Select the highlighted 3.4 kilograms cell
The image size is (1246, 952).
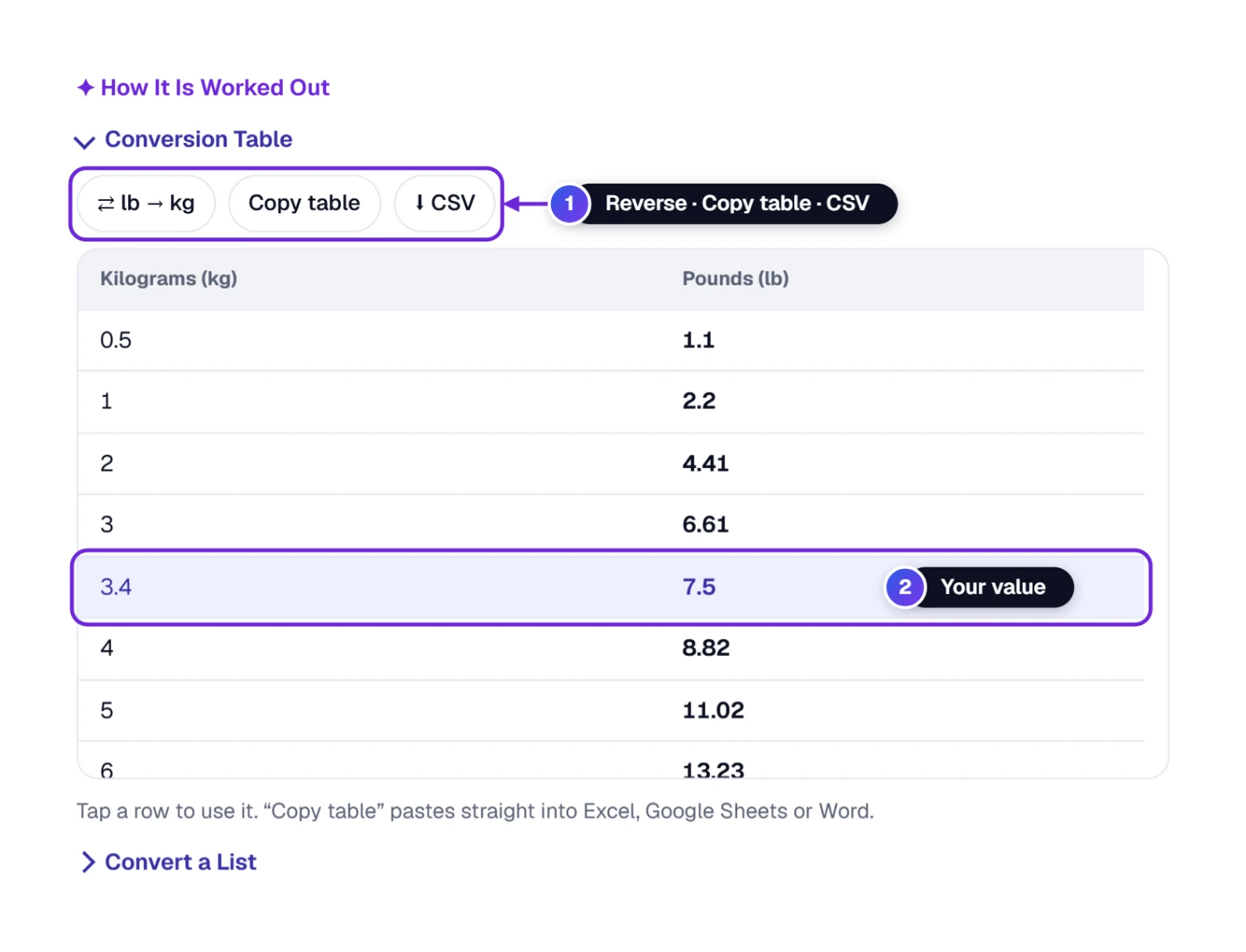coord(116,587)
